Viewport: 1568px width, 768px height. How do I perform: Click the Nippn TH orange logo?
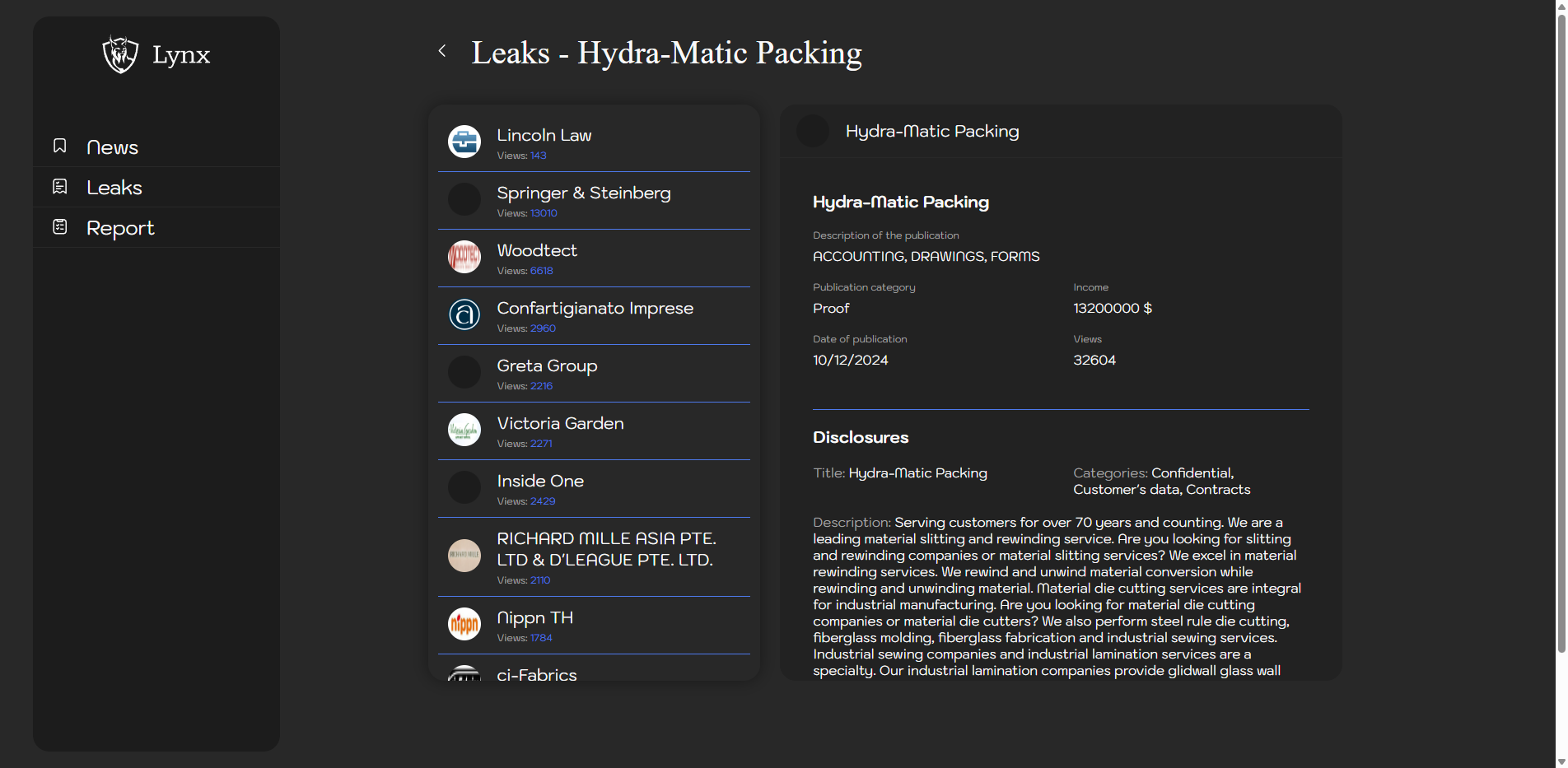click(x=464, y=624)
